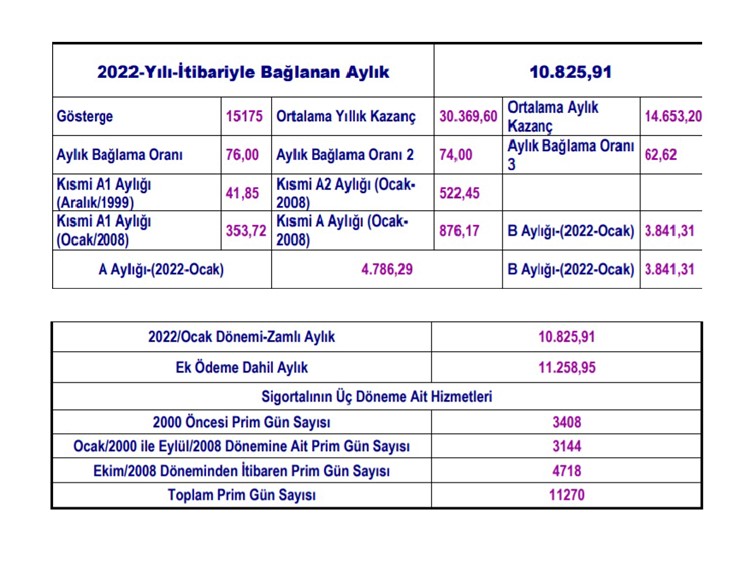Select 'Sigortalının Üç Döneme Ait Hizmetleri' heading
Image resolution: width=756 pixels, height=570 pixels.
pos(376,396)
